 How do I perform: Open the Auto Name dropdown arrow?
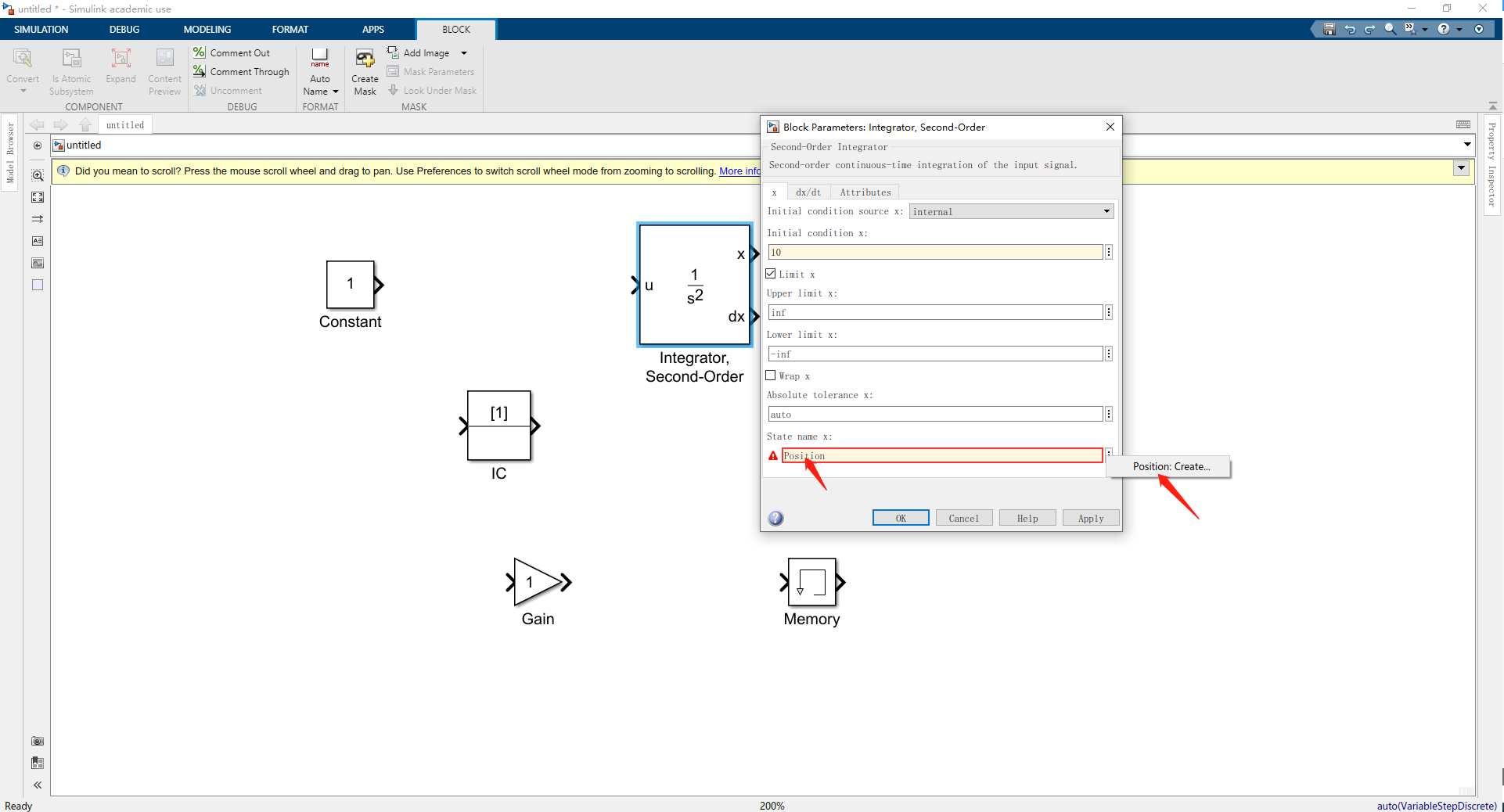click(336, 92)
